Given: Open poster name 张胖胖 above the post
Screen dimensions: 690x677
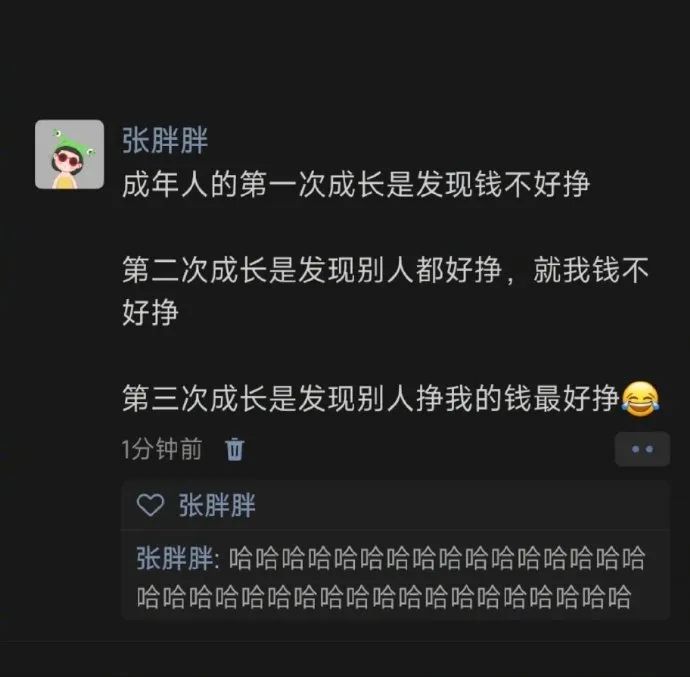Looking at the screenshot, I should coord(165,141).
